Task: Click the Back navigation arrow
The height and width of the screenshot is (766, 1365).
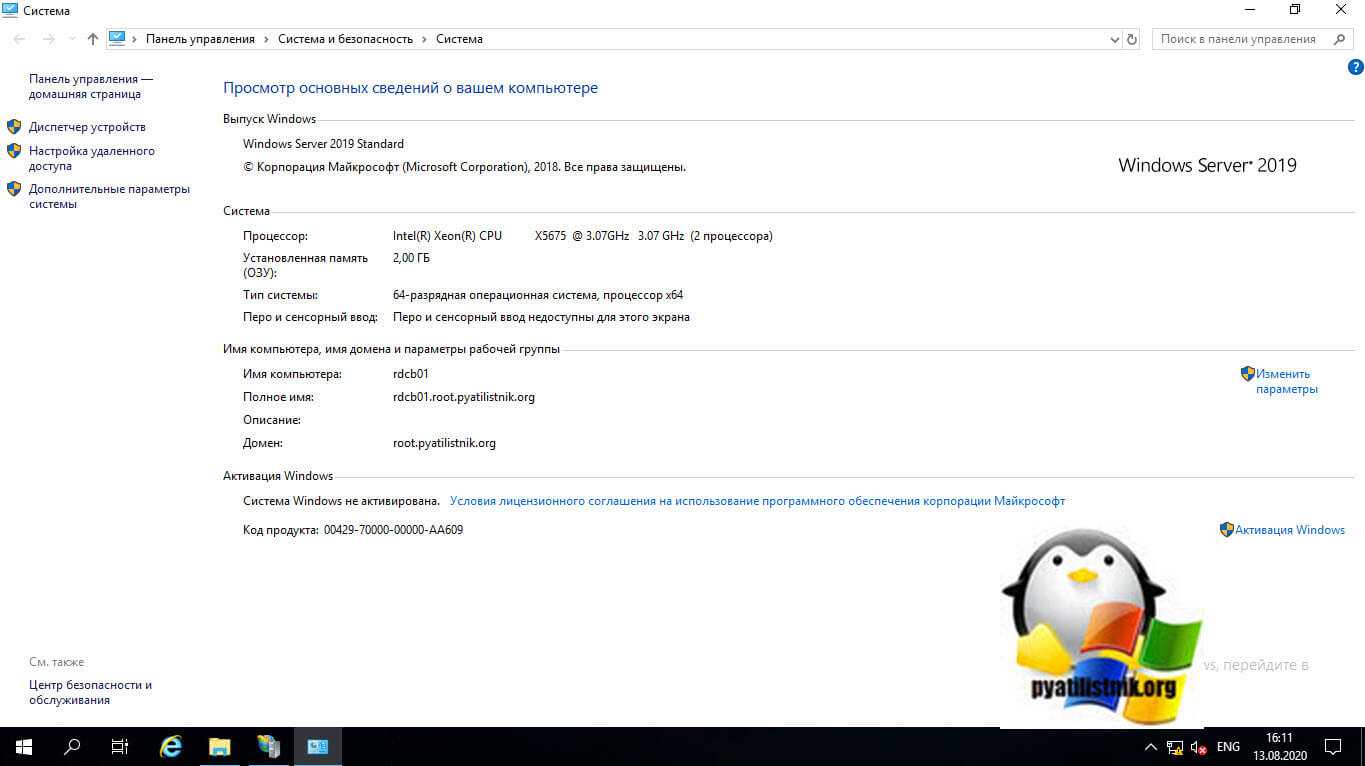Action: pyautogui.click(x=20, y=39)
